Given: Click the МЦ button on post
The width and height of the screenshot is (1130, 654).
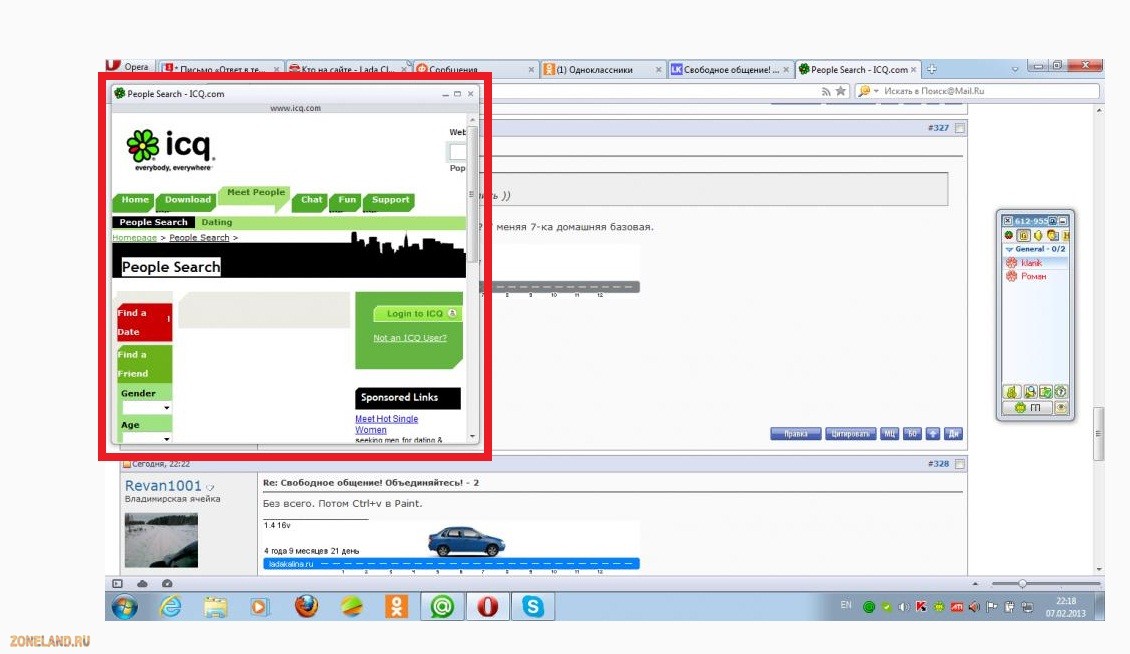Looking at the screenshot, I should point(889,434).
